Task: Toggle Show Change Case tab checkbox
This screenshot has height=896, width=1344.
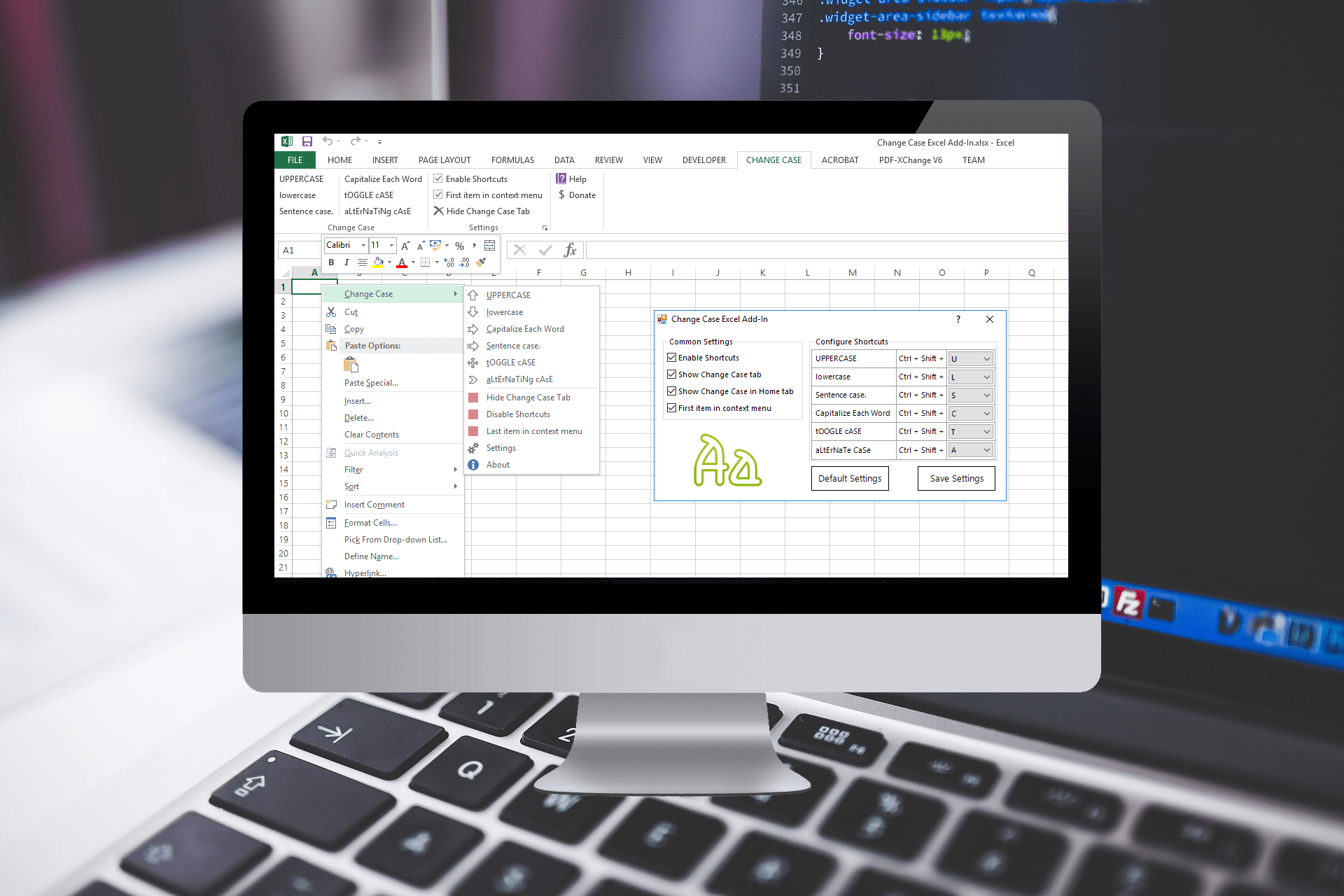Action: tap(672, 373)
